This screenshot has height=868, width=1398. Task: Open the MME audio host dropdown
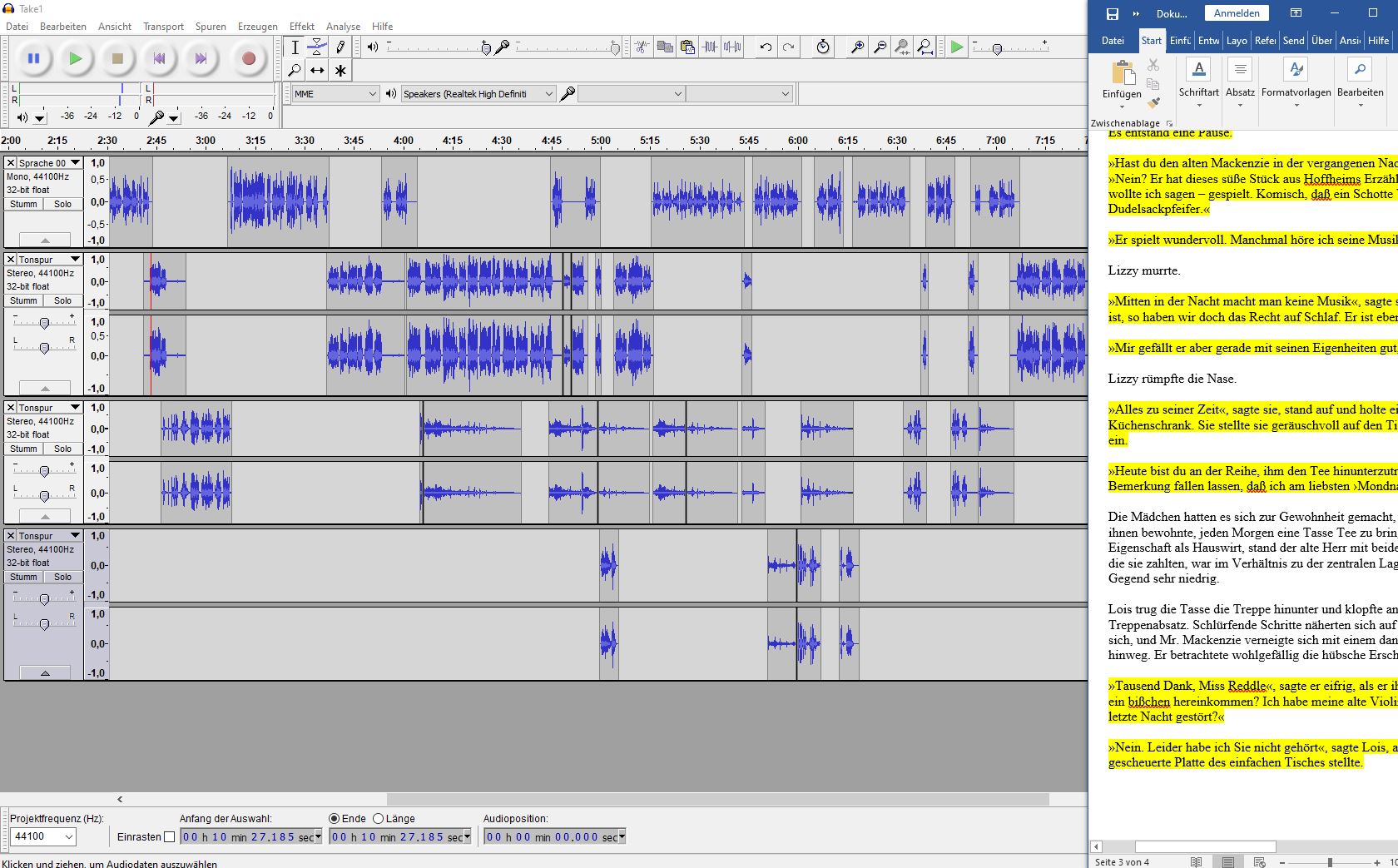[x=335, y=94]
